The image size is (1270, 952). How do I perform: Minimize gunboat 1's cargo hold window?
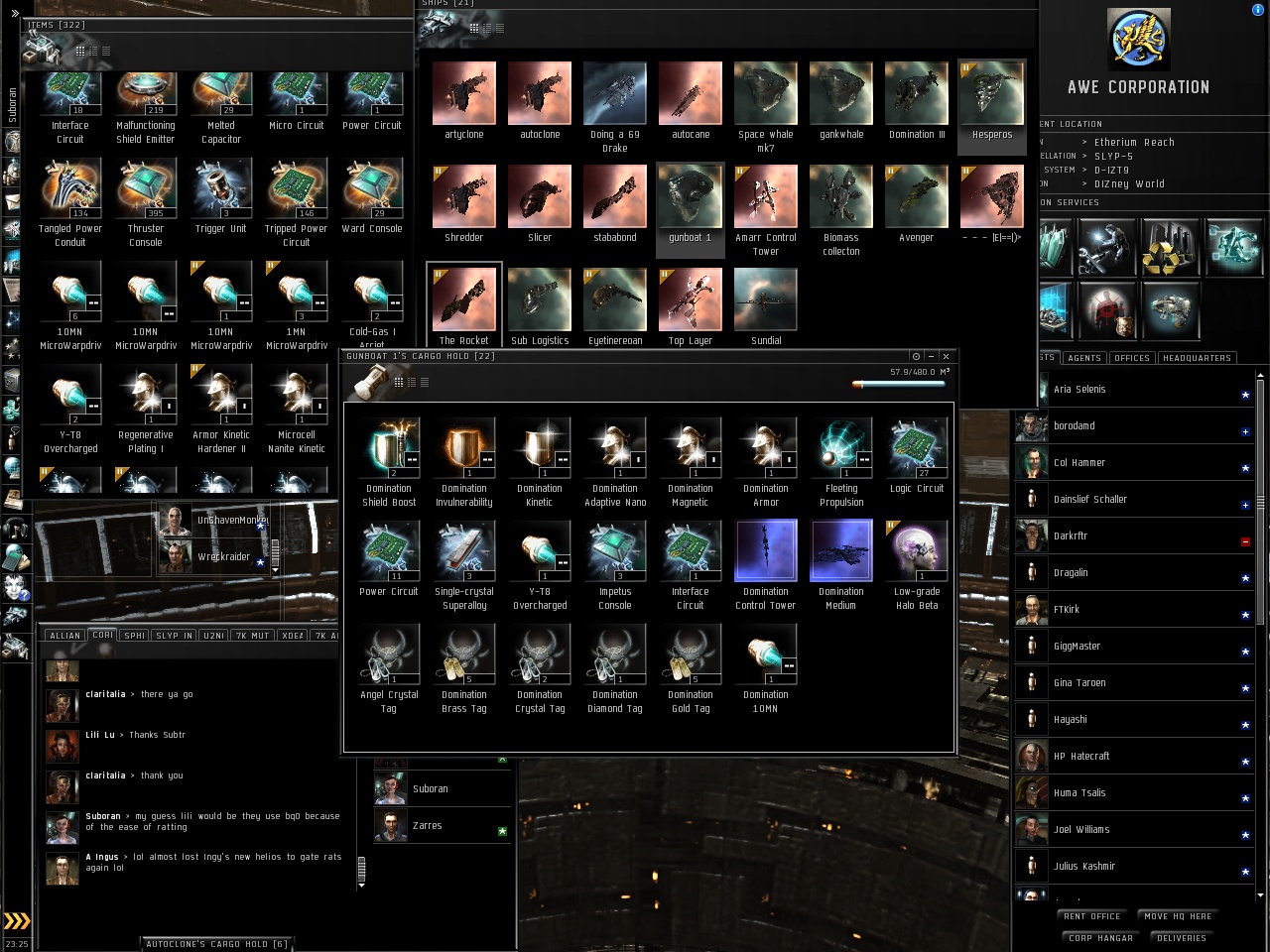931,356
